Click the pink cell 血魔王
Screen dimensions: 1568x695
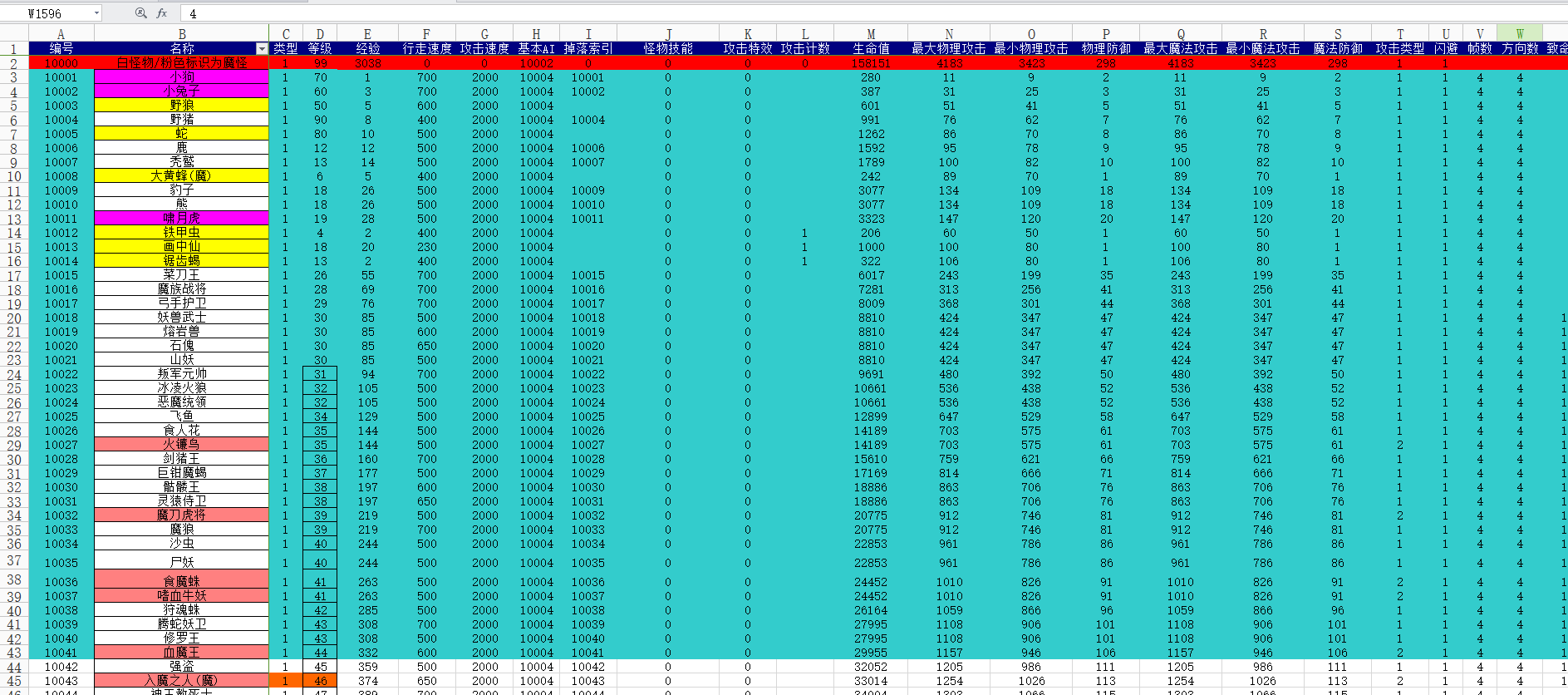[x=182, y=653]
